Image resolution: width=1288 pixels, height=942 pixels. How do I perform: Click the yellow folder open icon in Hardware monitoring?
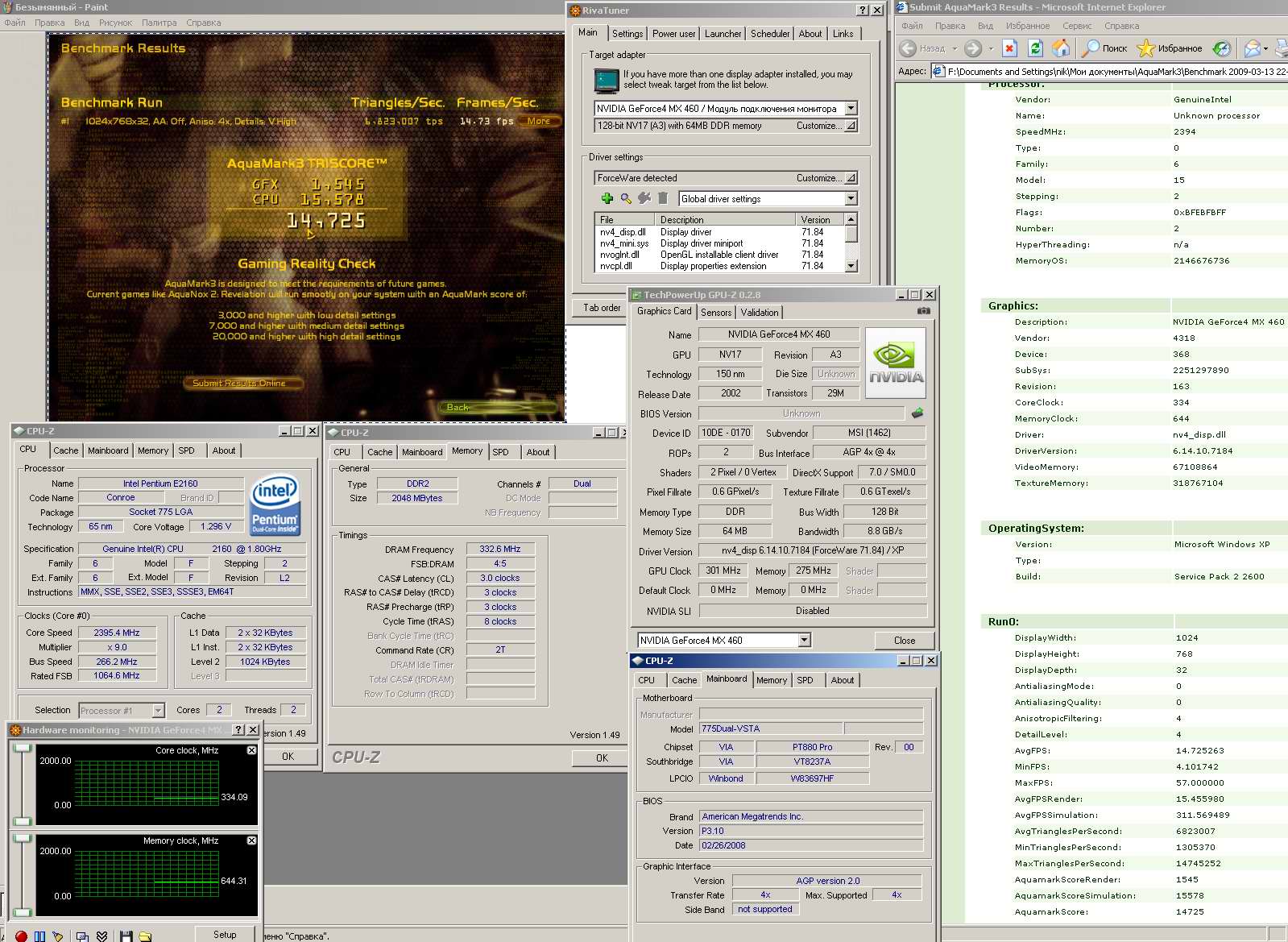(x=145, y=936)
